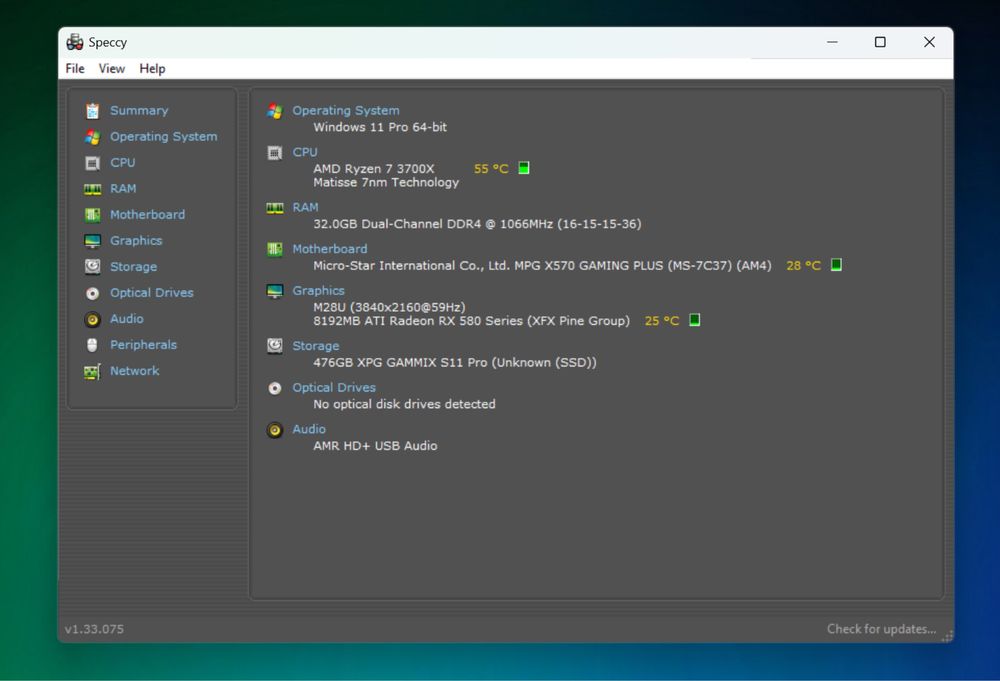Click the 28 °C motherboard temperature value
This screenshot has height=681, width=1000.
[804, 265]
